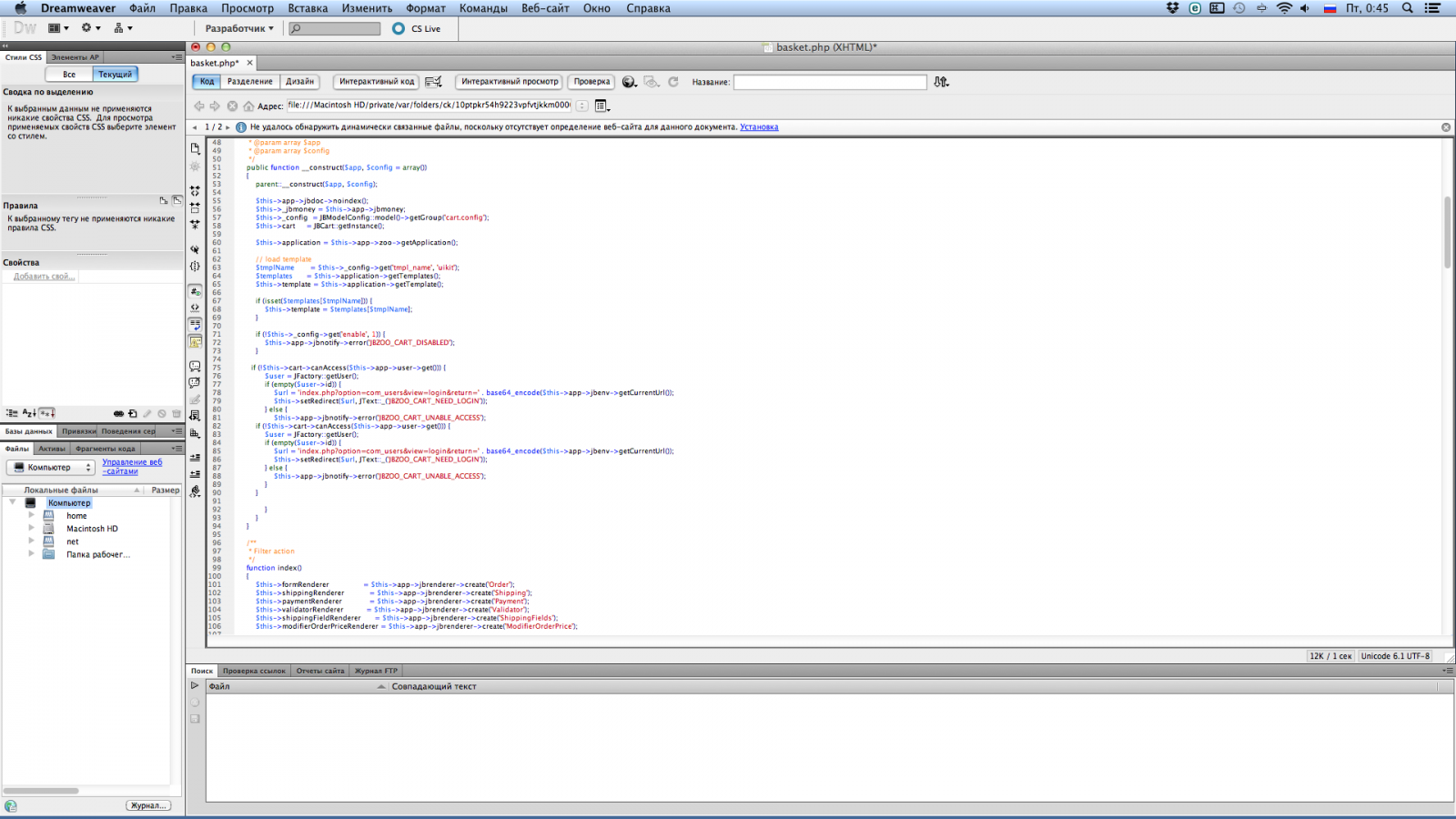Click the Адрес URL field
The width and height of the screenshot is (1456, 819).
click(x=430, y=106)
